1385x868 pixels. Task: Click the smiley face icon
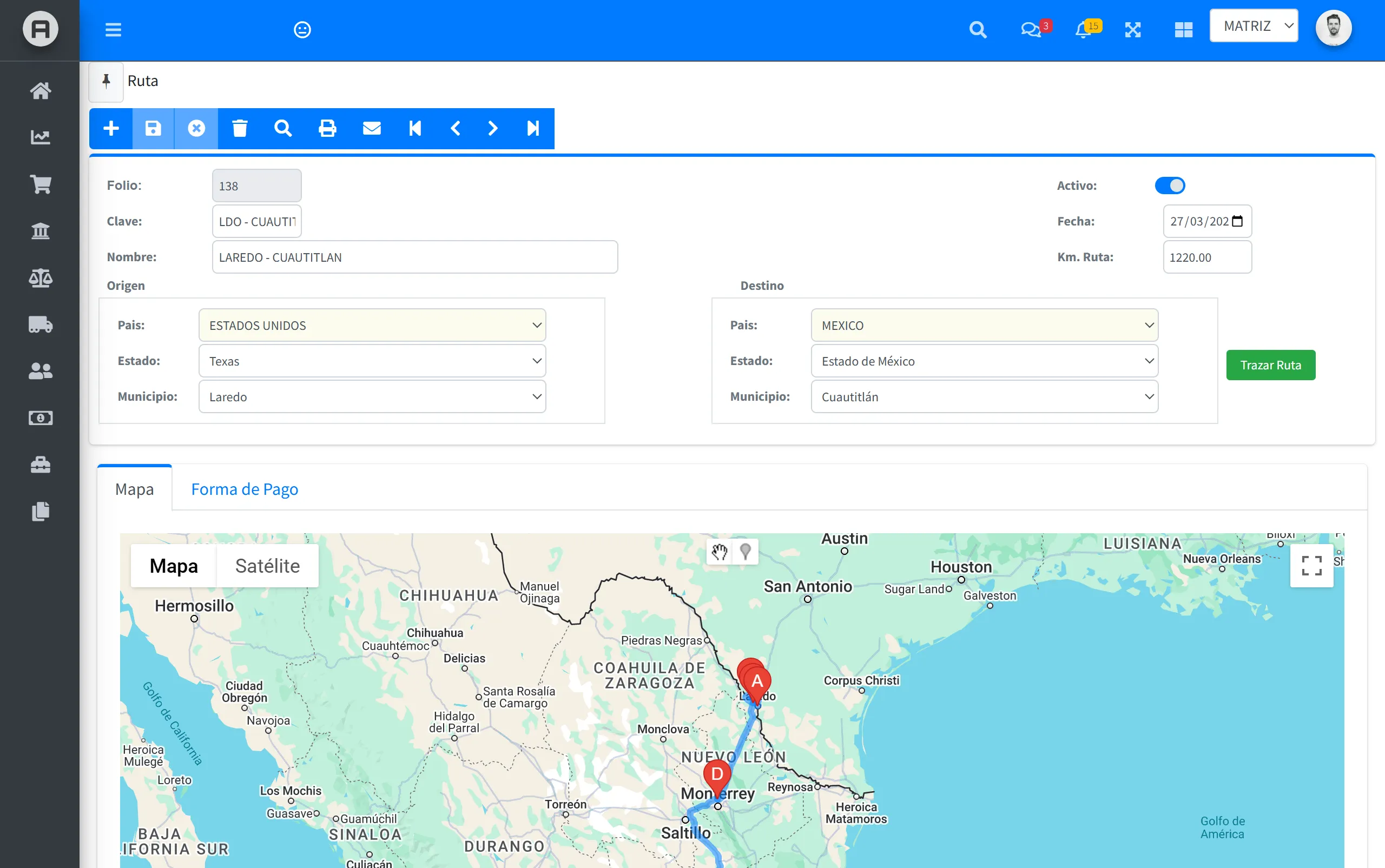(x=302, y=29)
